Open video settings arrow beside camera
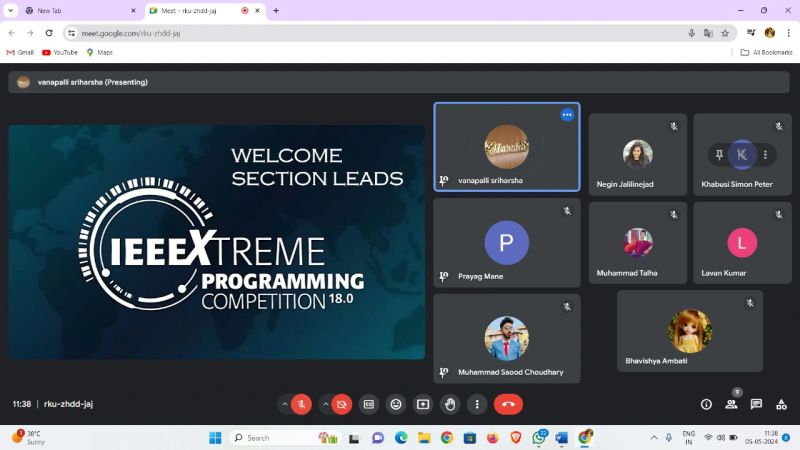 [326, 404]
